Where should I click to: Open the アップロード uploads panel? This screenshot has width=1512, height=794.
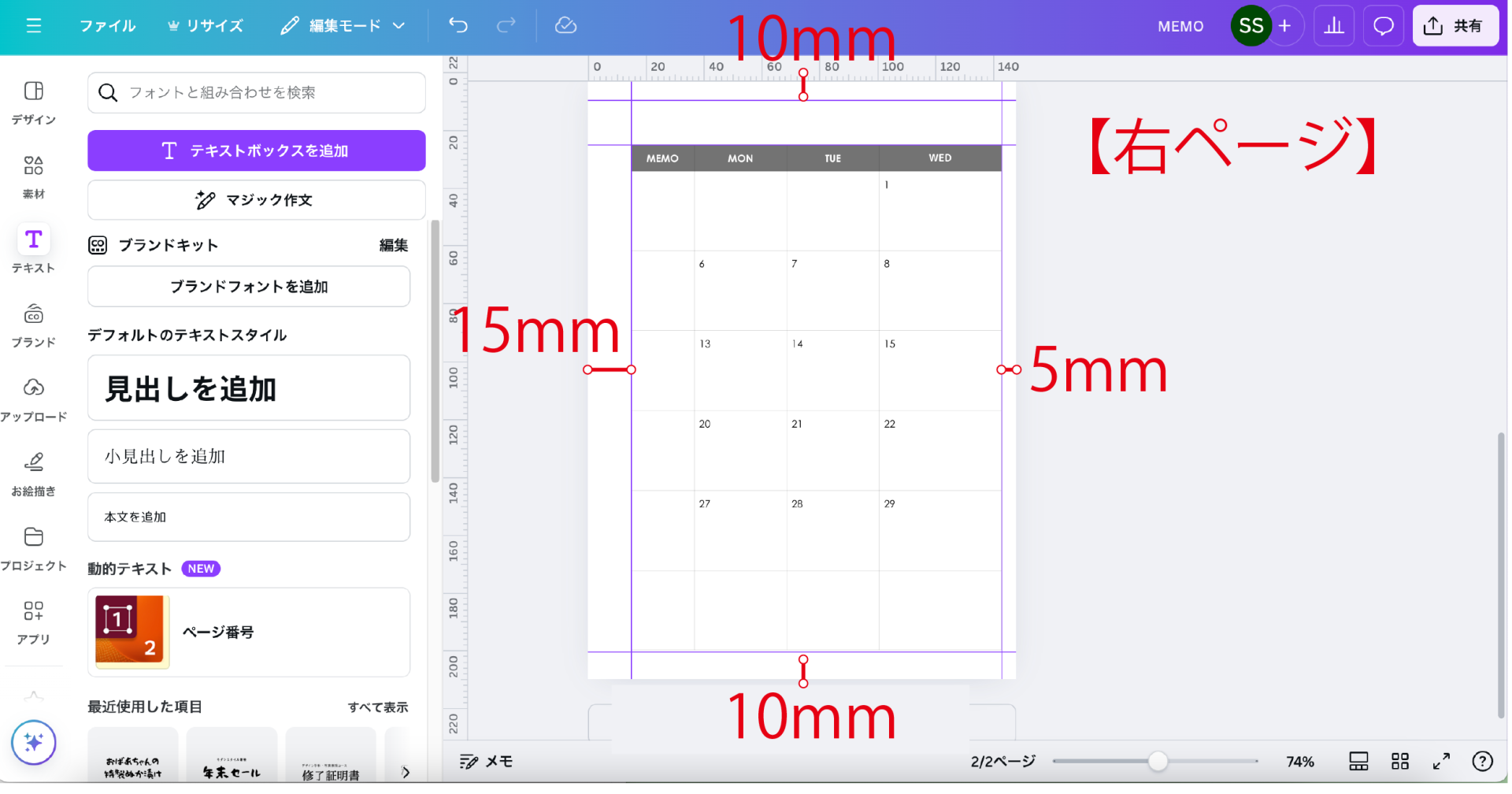(x=34, y=399)
